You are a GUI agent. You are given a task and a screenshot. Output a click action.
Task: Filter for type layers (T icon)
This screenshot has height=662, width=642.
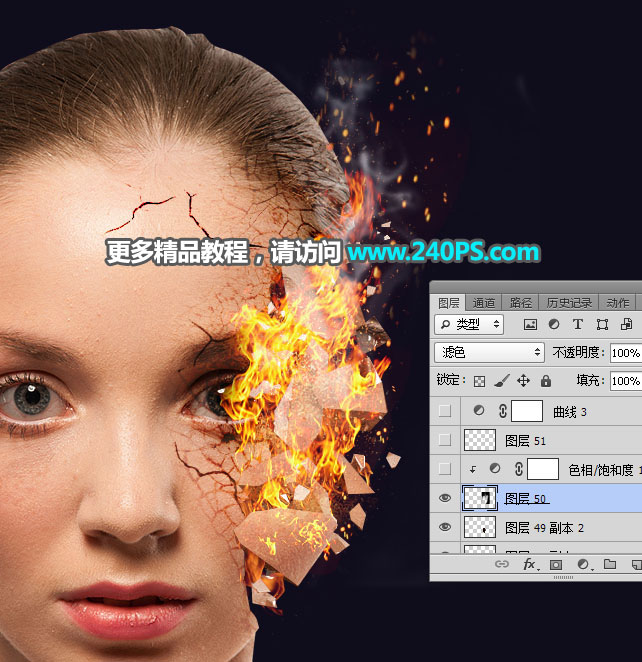click(x=577, y=324)
